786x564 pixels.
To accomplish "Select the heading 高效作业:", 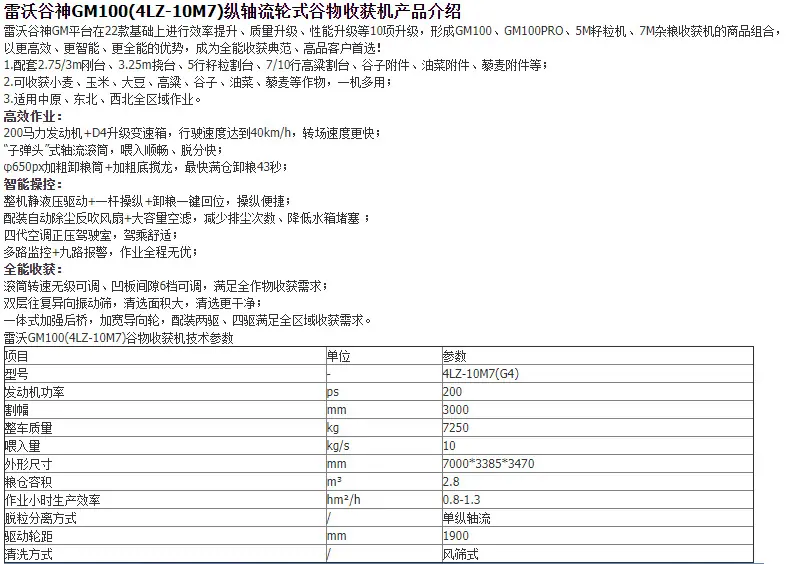I will point(33,116).
